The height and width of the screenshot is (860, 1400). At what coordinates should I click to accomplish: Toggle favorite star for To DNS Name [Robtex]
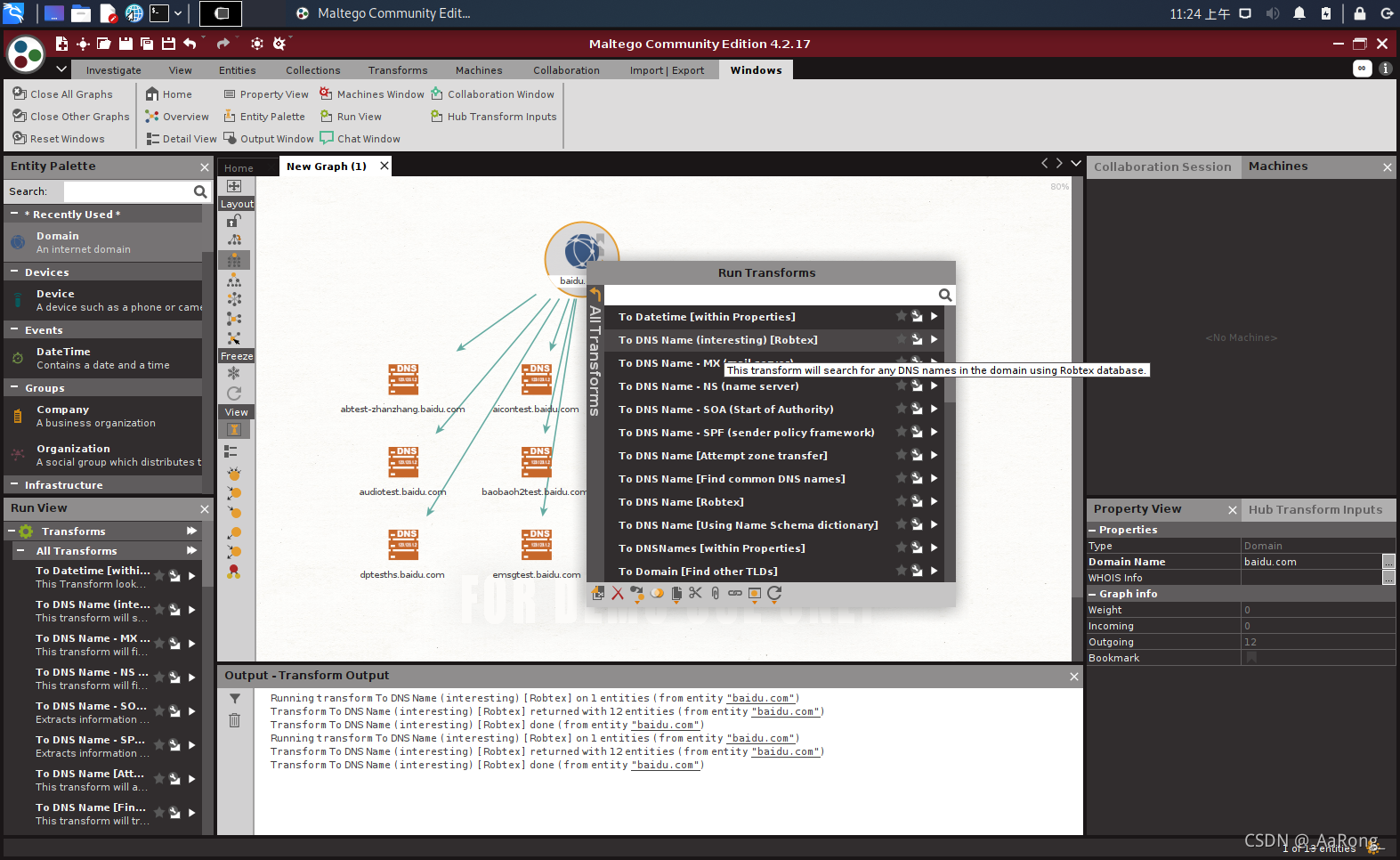(901, 501)
